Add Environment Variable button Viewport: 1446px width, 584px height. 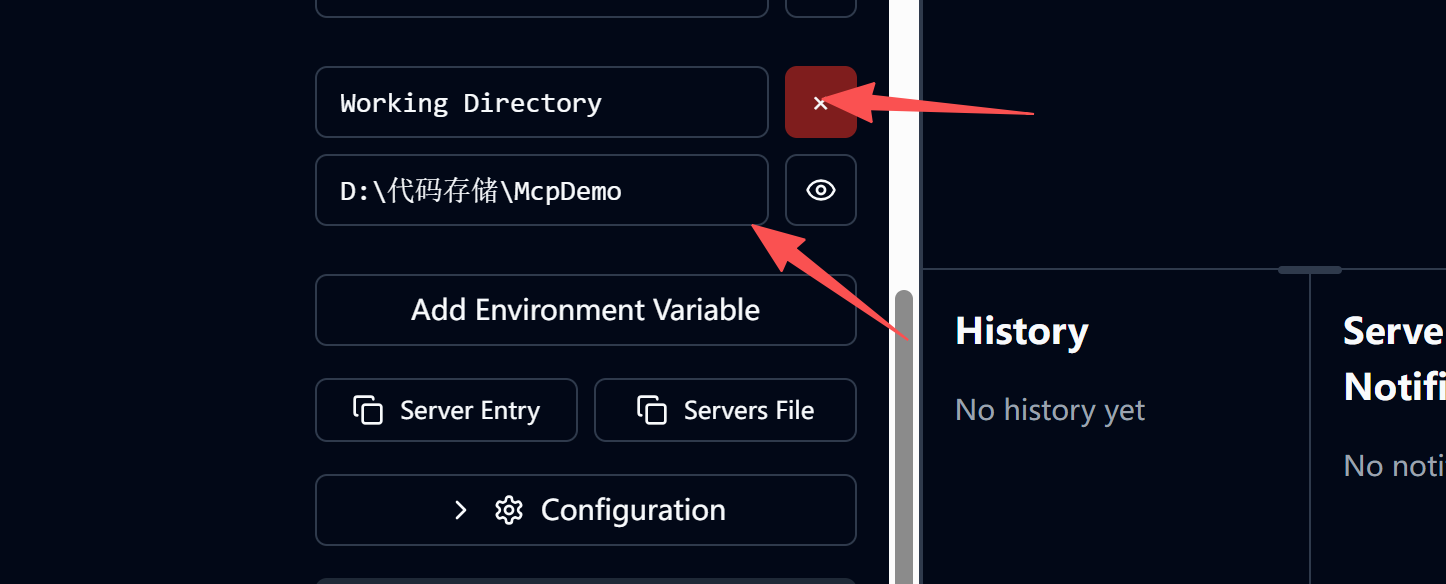coord(586,310)
